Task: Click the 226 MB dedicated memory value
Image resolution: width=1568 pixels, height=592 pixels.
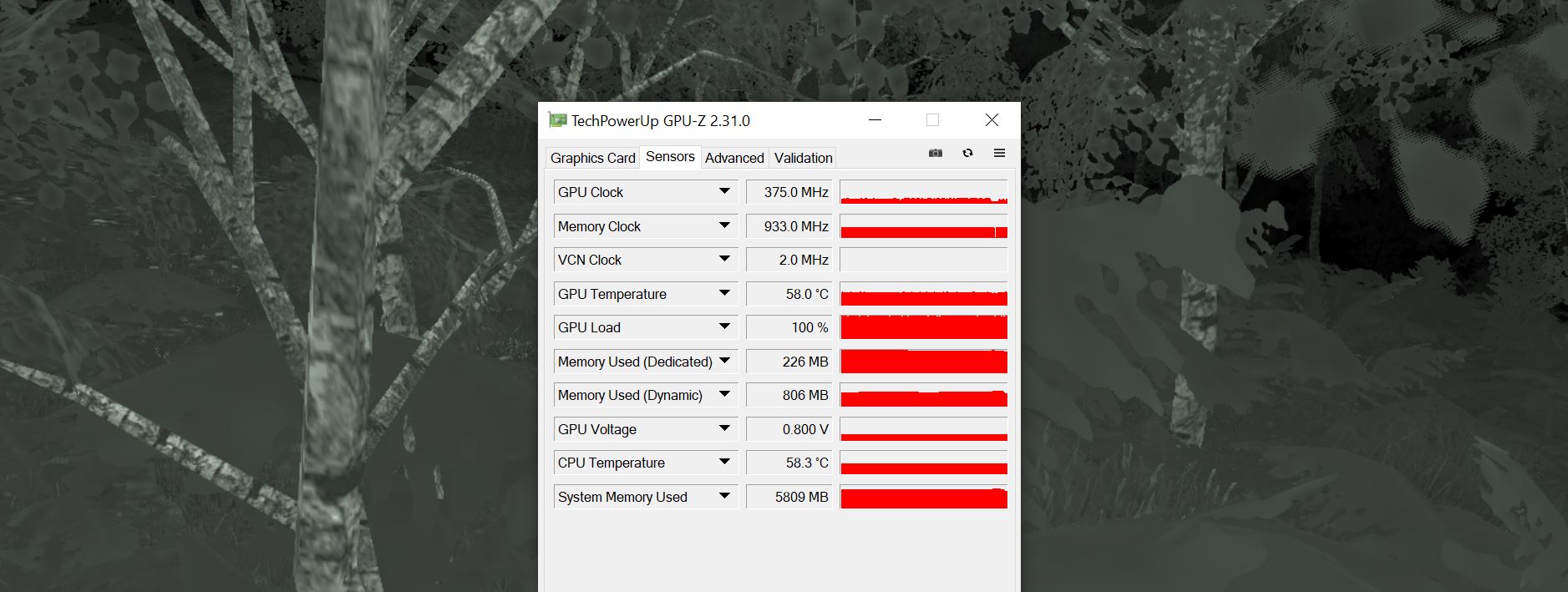Action: tap(789, 362)
